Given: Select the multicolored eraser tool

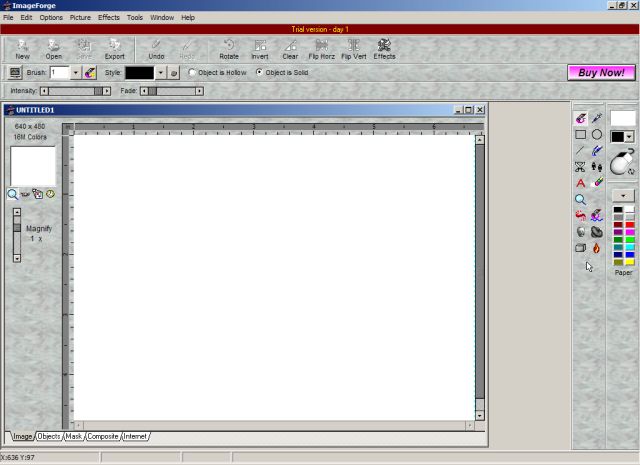Looking at the screenshot, I should point(597,183).
